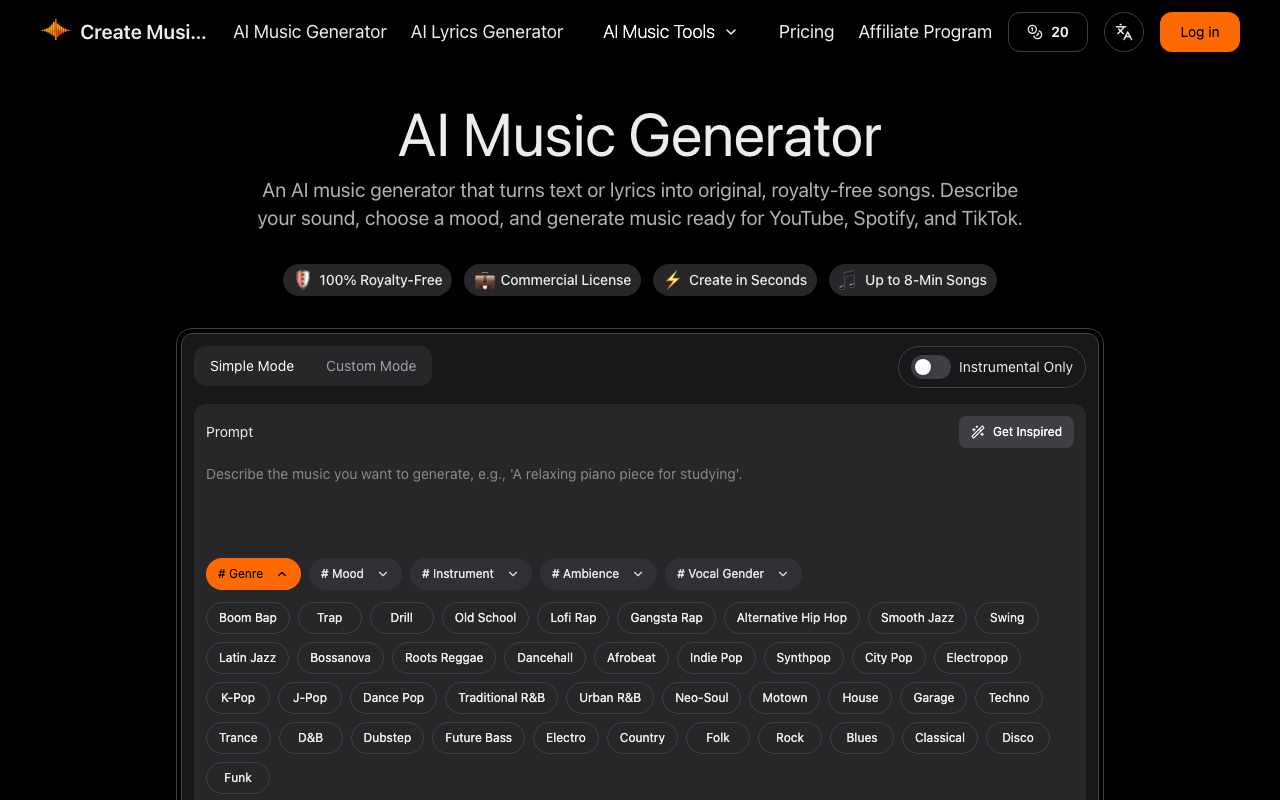Expand the # Vocal Gender dropdown
Screen dimensions: 1280x800
coord(733,574)
